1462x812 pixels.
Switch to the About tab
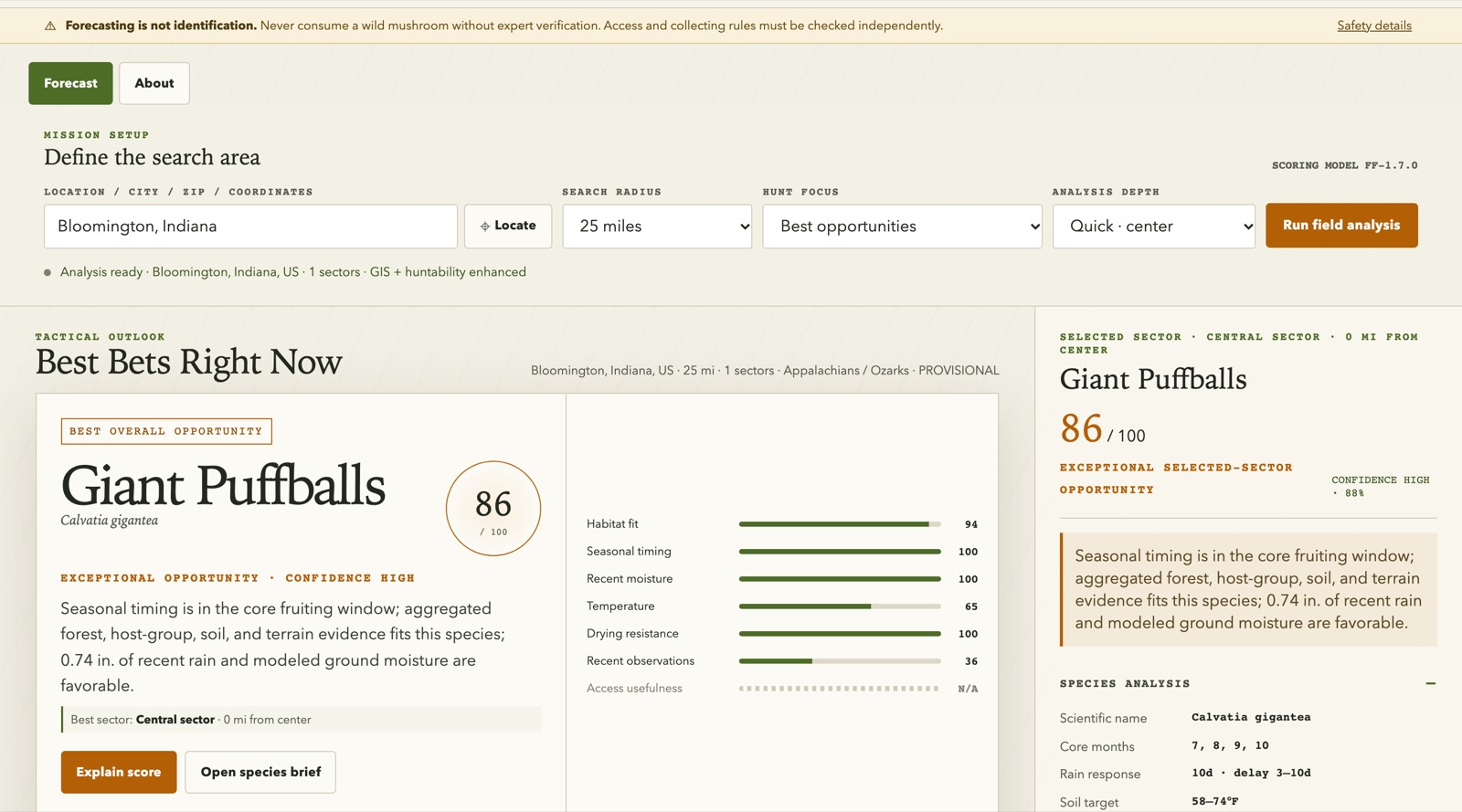[x=154, y=83]
